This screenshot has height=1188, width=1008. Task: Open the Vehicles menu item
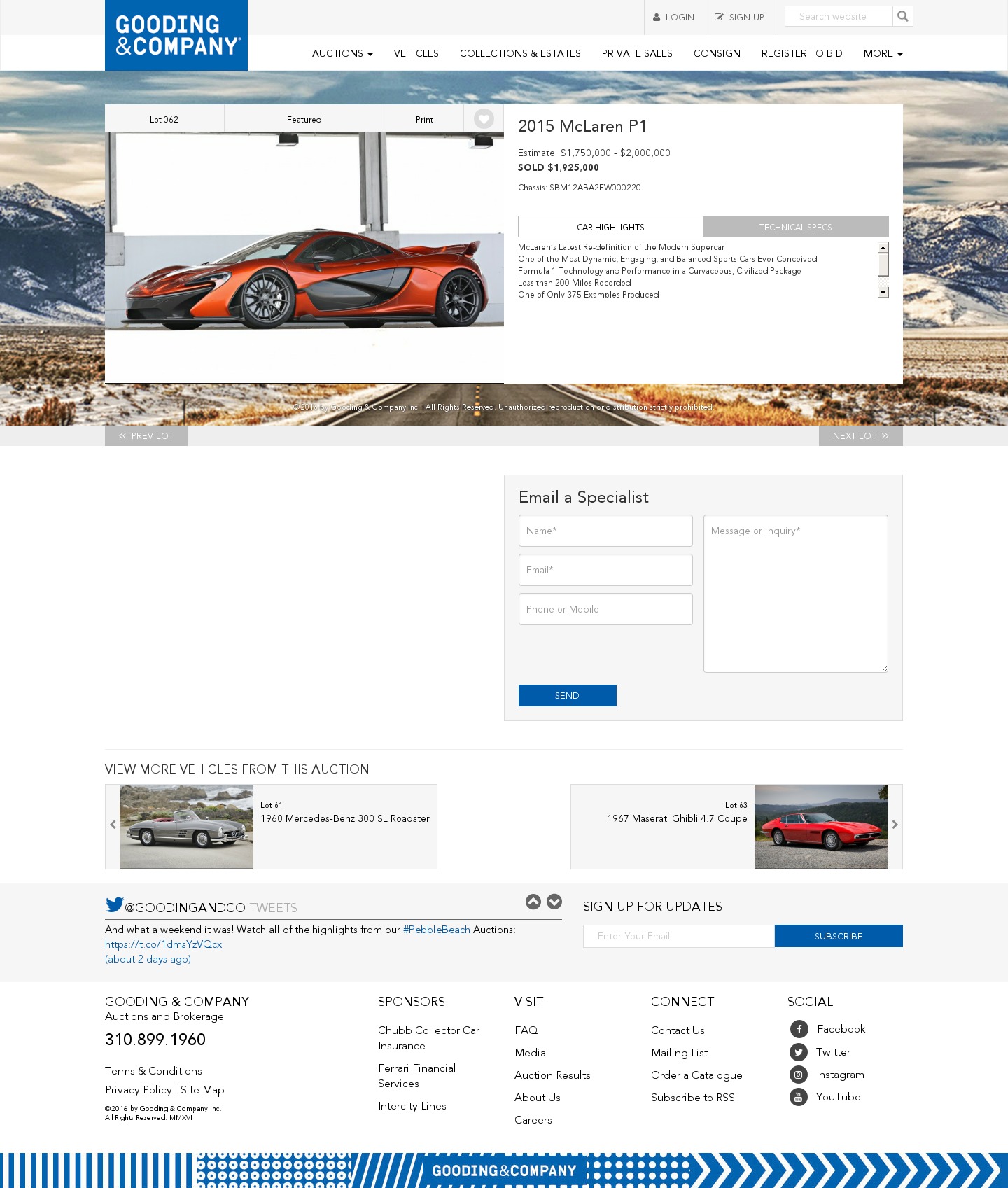click(416, 53)
